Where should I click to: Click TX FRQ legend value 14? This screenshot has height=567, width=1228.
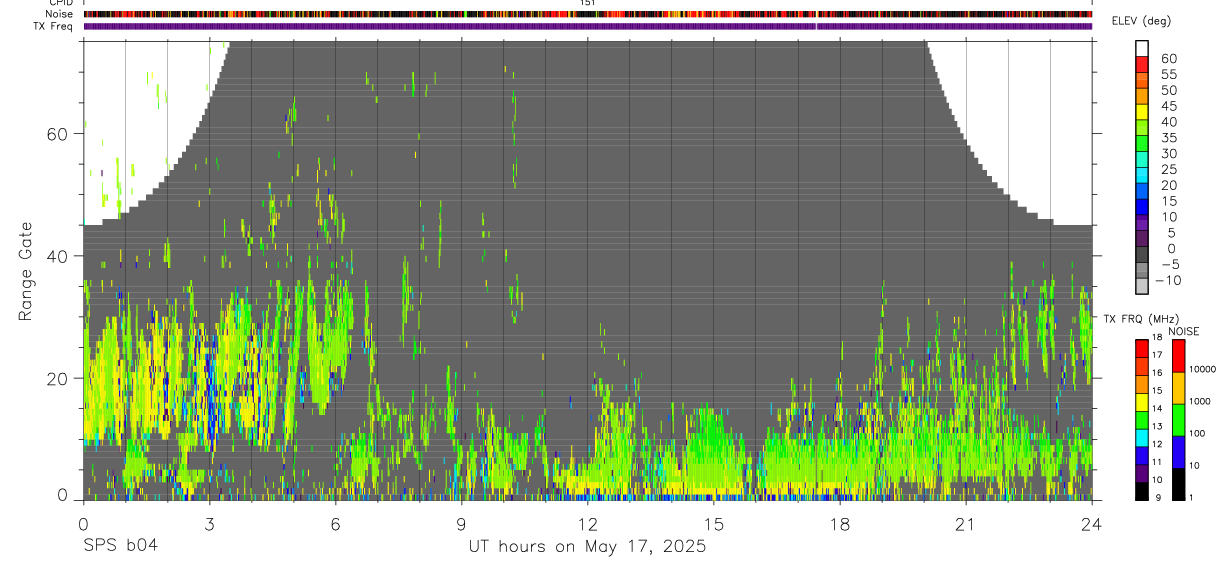coord(1158,409)
